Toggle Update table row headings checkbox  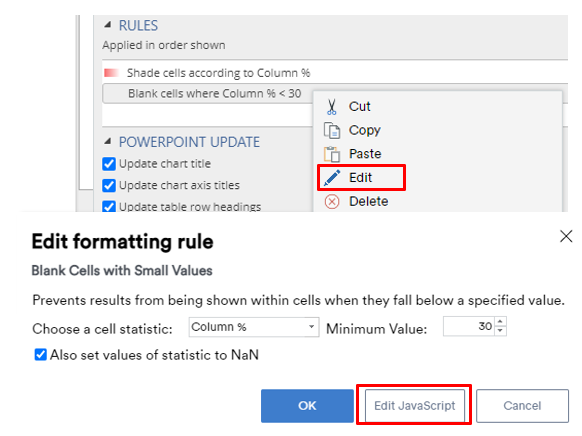click(x=109, y=206)
